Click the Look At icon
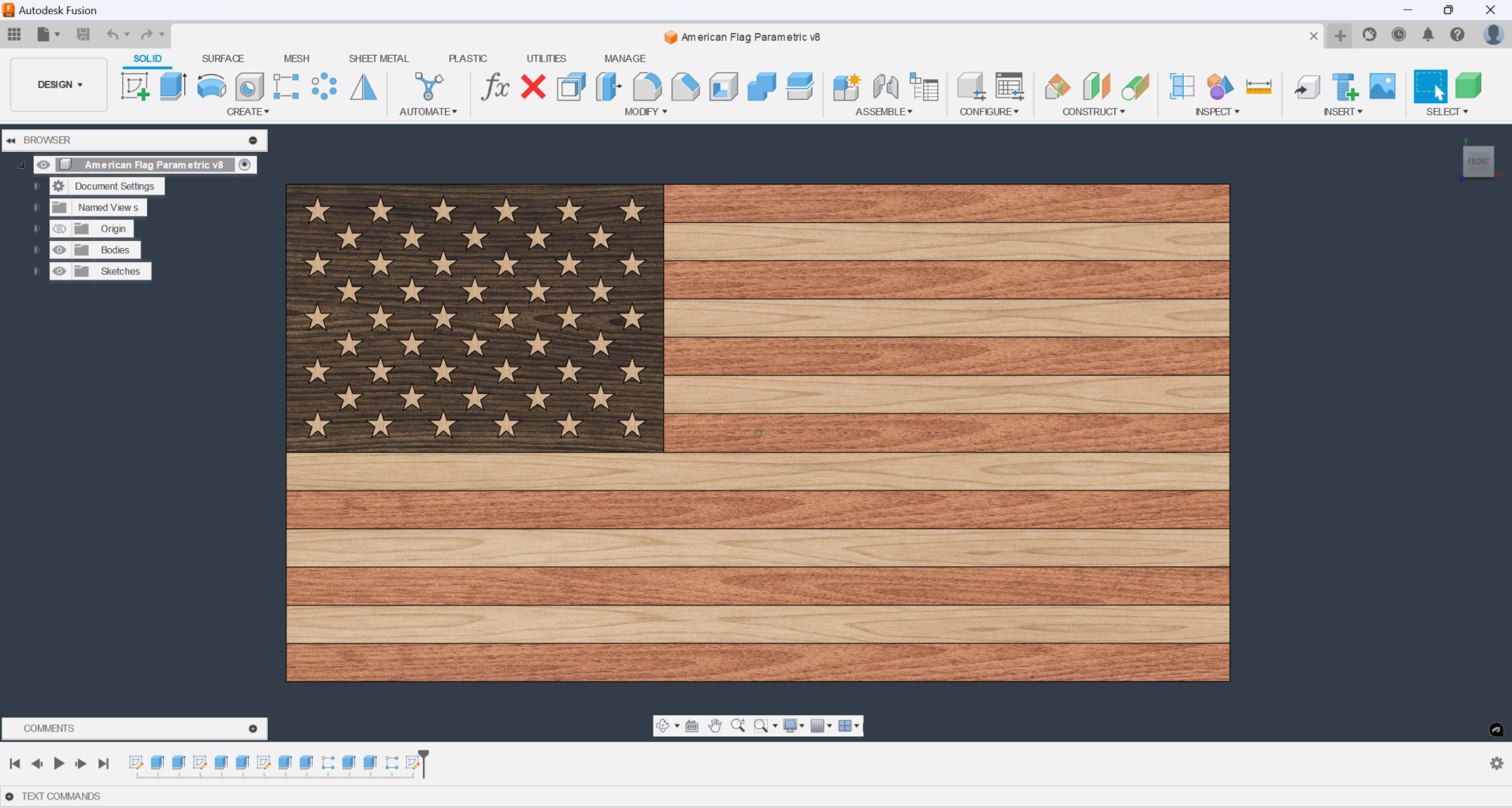1512x808 pixels. pos(692,726)
